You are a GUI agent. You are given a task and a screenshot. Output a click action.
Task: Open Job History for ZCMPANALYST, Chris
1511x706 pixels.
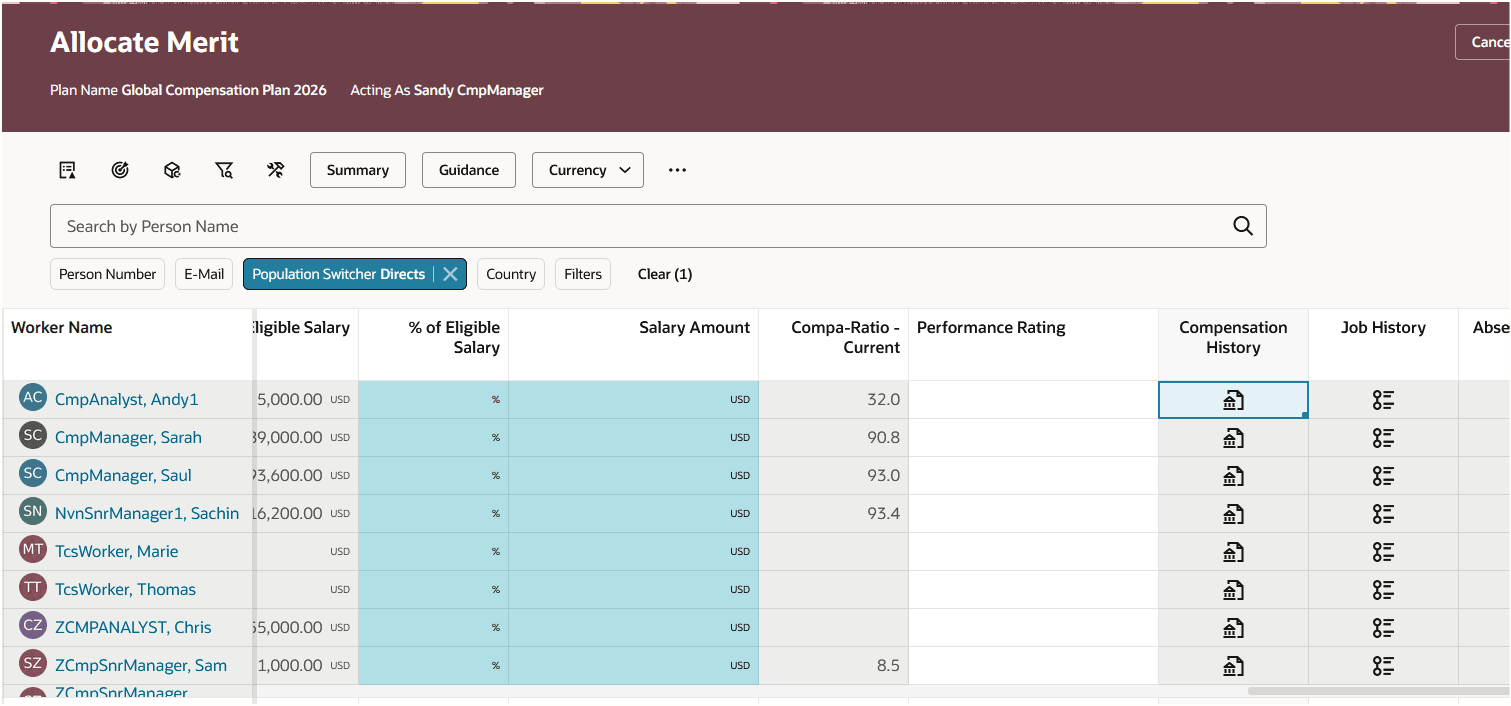tap(1383, 628)
